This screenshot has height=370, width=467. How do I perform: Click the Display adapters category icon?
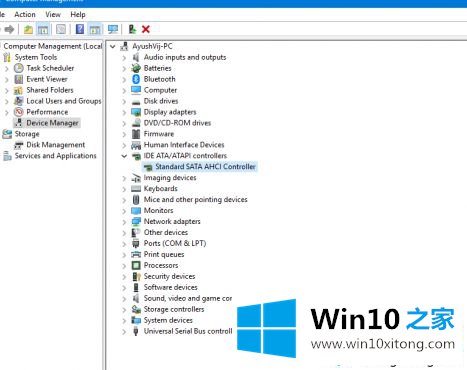tap(136, 112)
